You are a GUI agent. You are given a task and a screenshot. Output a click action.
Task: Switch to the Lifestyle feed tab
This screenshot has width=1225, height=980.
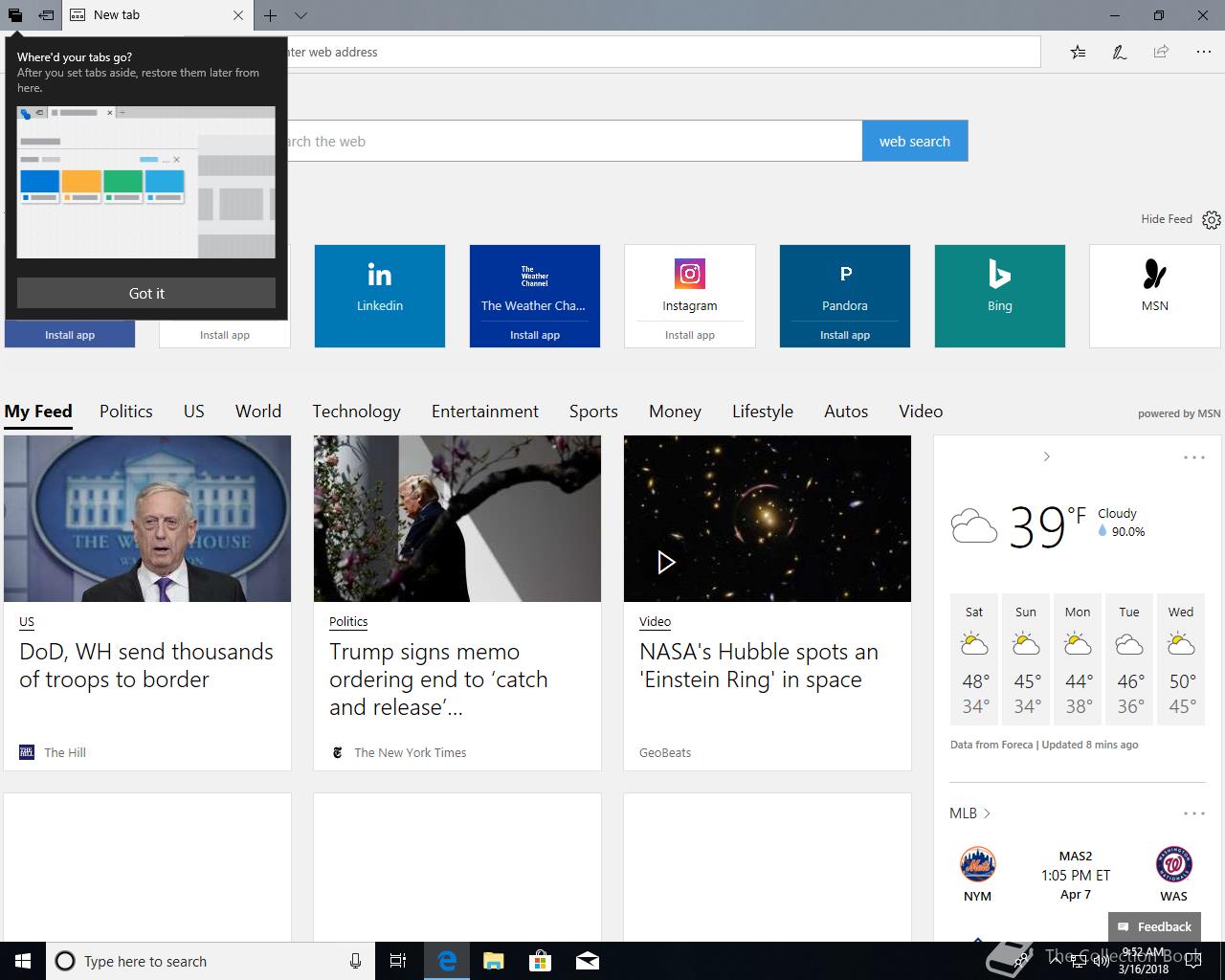pos(763,412)
